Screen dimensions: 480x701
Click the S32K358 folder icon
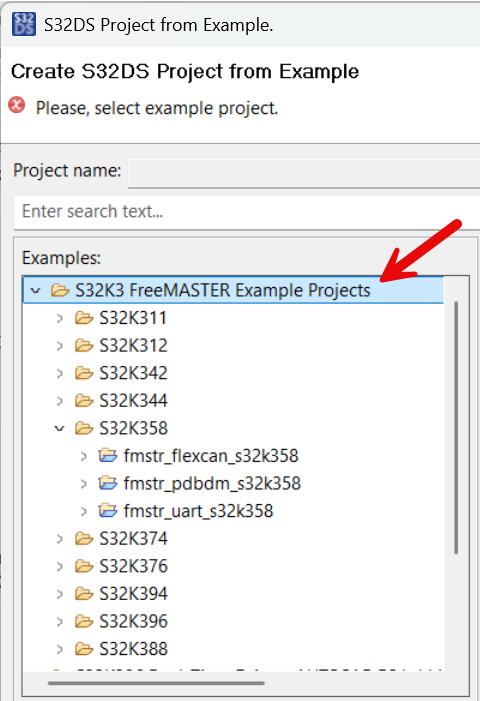point(84,428)
